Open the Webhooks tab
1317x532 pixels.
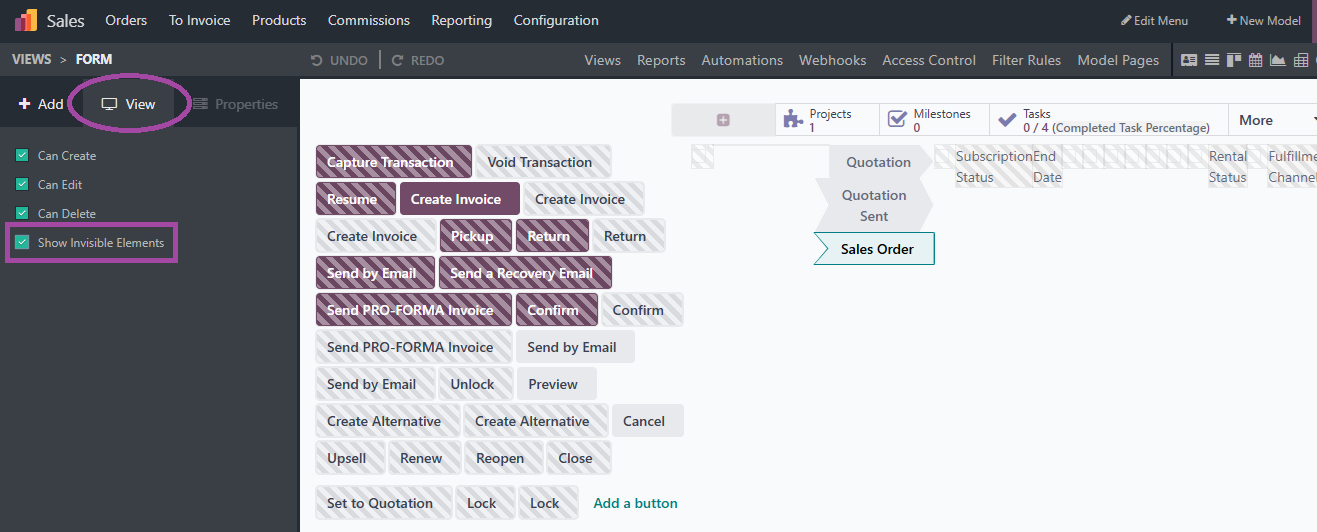pos(832,60)
